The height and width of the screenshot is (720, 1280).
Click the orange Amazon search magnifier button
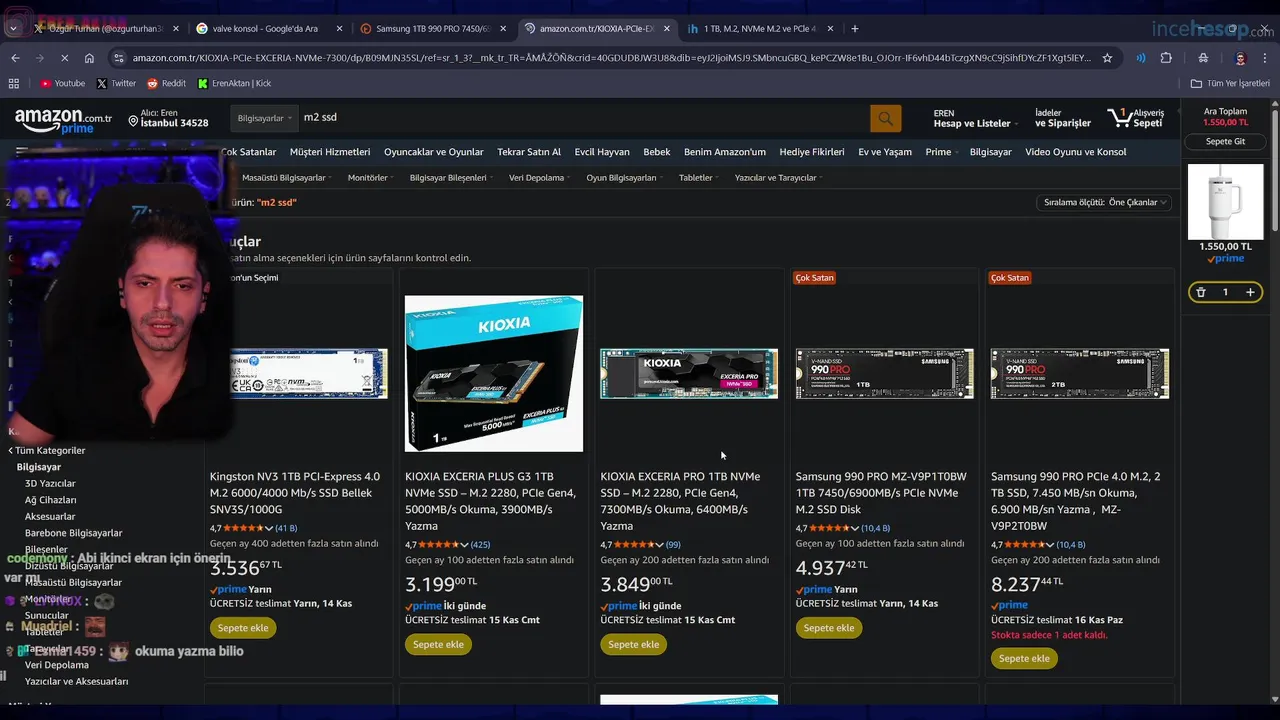point(885,119)
